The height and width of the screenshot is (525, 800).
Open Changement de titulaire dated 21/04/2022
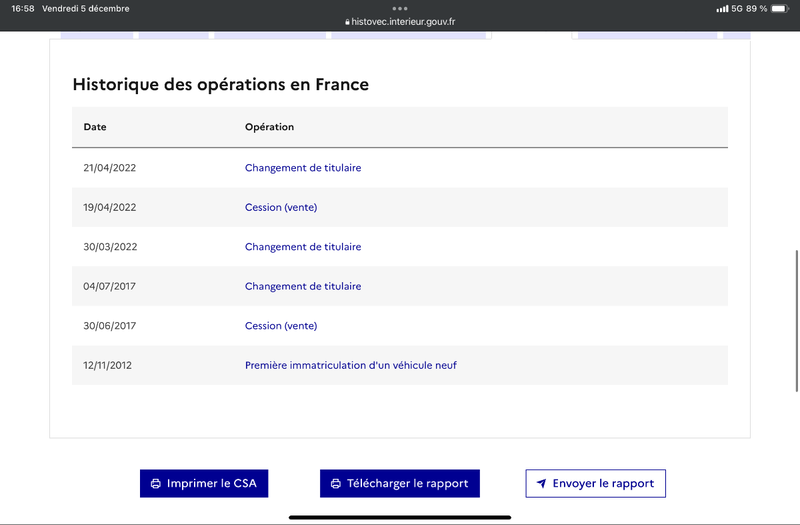click(303, 168)
